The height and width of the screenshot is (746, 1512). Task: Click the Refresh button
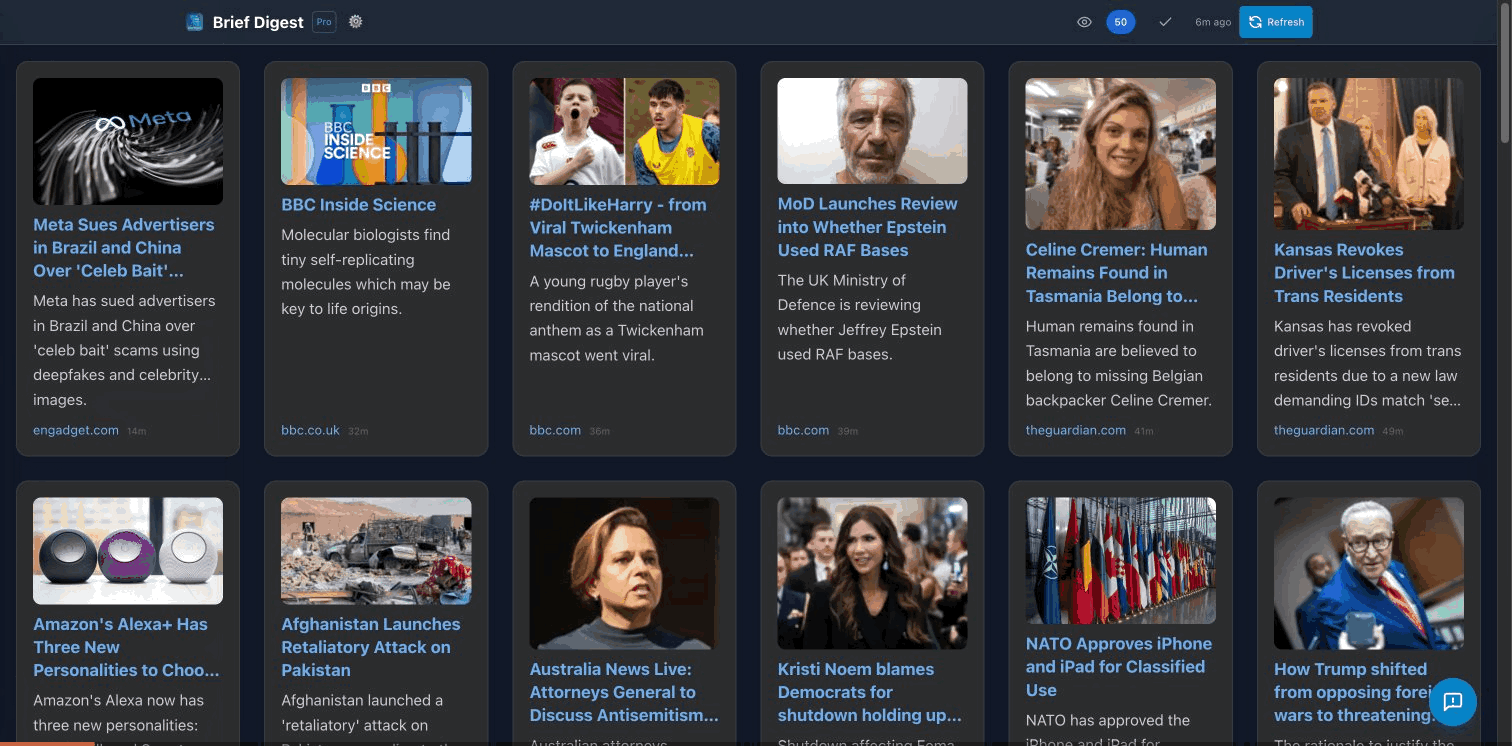(1275, 22)
